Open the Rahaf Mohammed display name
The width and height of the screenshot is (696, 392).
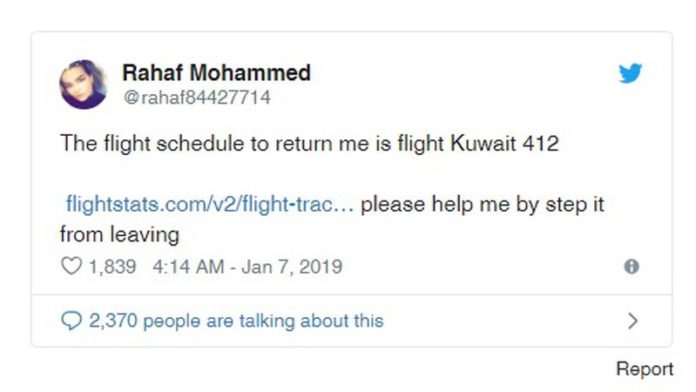(216, 72)
